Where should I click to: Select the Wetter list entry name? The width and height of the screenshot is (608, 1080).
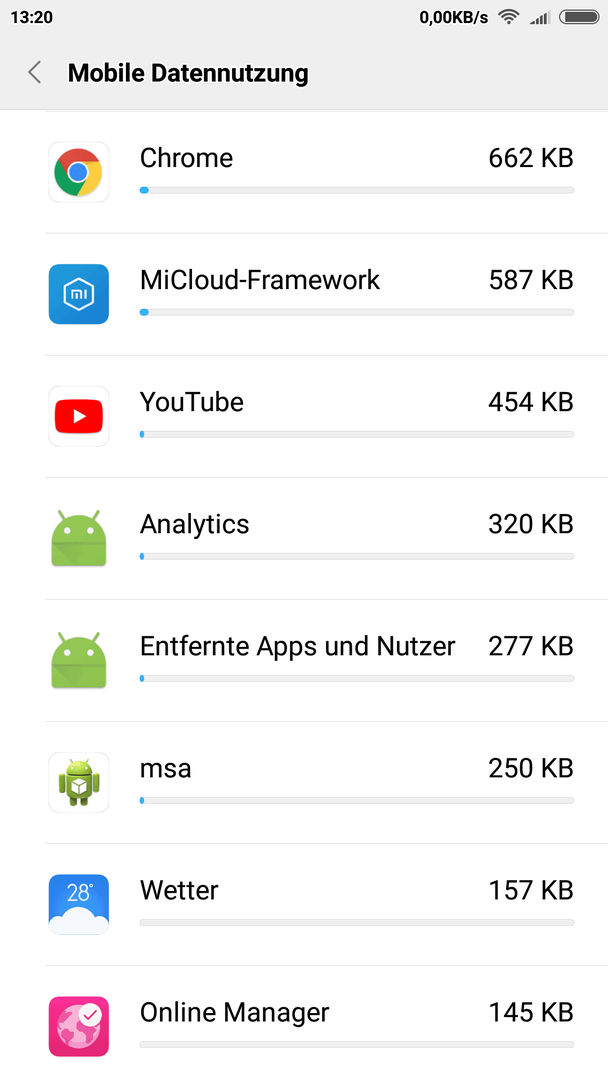pos(179,890)
